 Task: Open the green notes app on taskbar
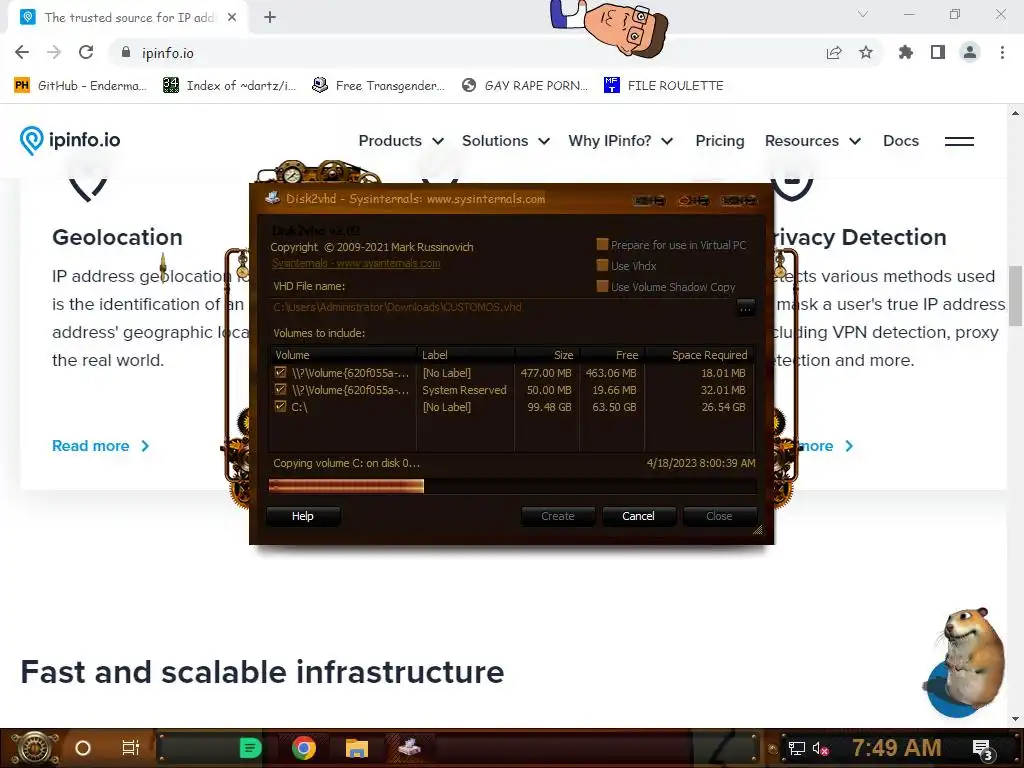coord(251,748)
